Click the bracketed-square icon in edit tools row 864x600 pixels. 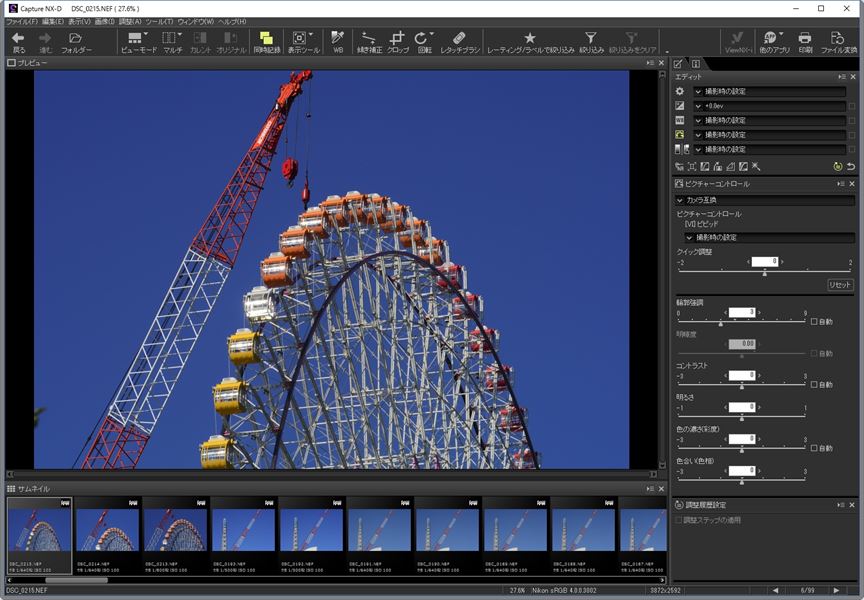click(x=692, y=166)
